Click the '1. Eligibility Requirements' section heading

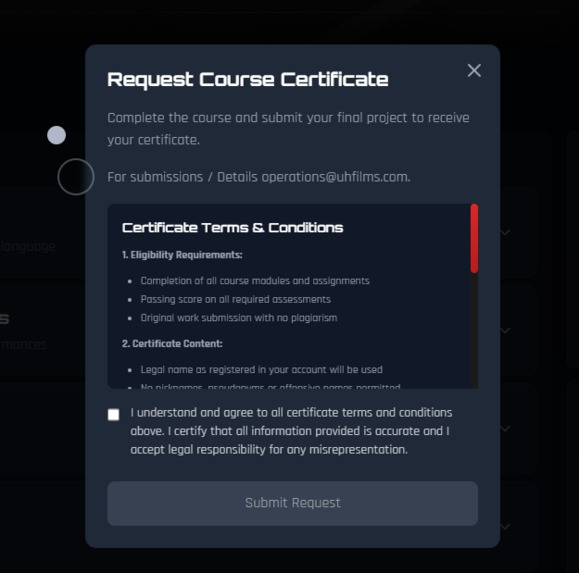click(x=182, y=255)
